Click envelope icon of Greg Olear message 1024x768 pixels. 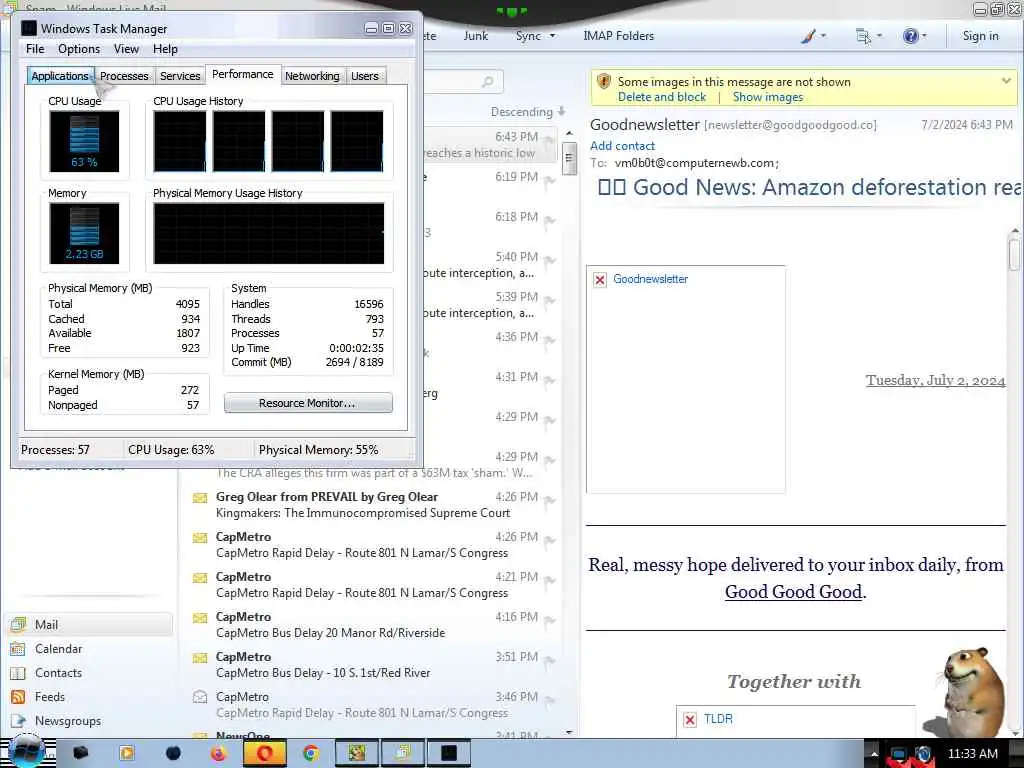point(200,498)
